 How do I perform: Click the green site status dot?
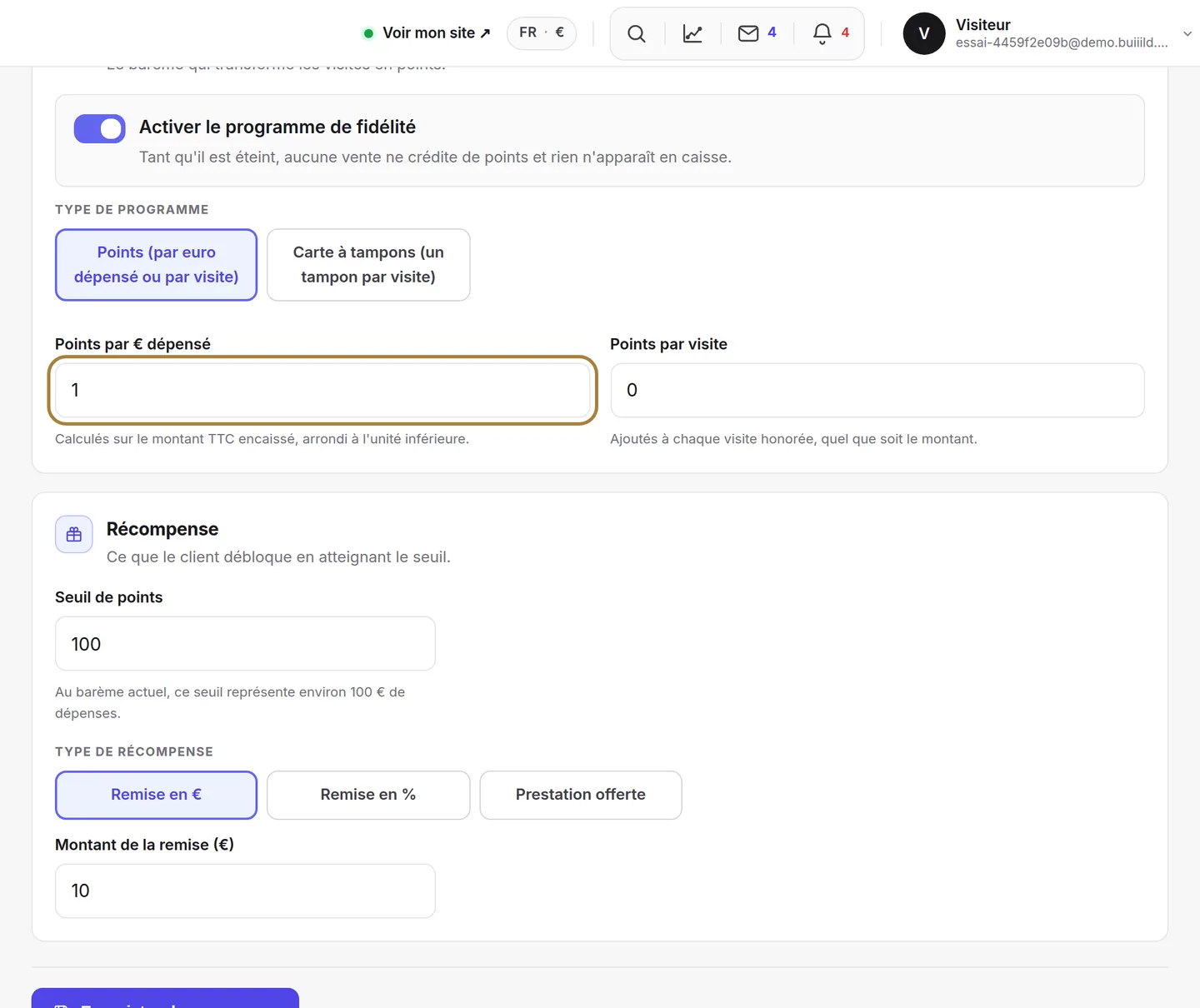(x=368, y=33)
